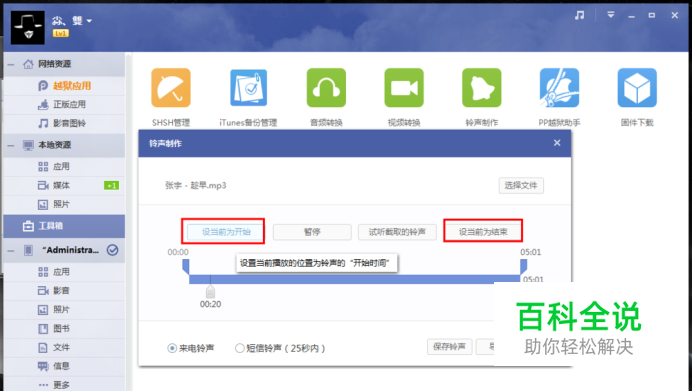
Task: Click the +1 badge next to 媒体
Action: (x=111, y=186)
